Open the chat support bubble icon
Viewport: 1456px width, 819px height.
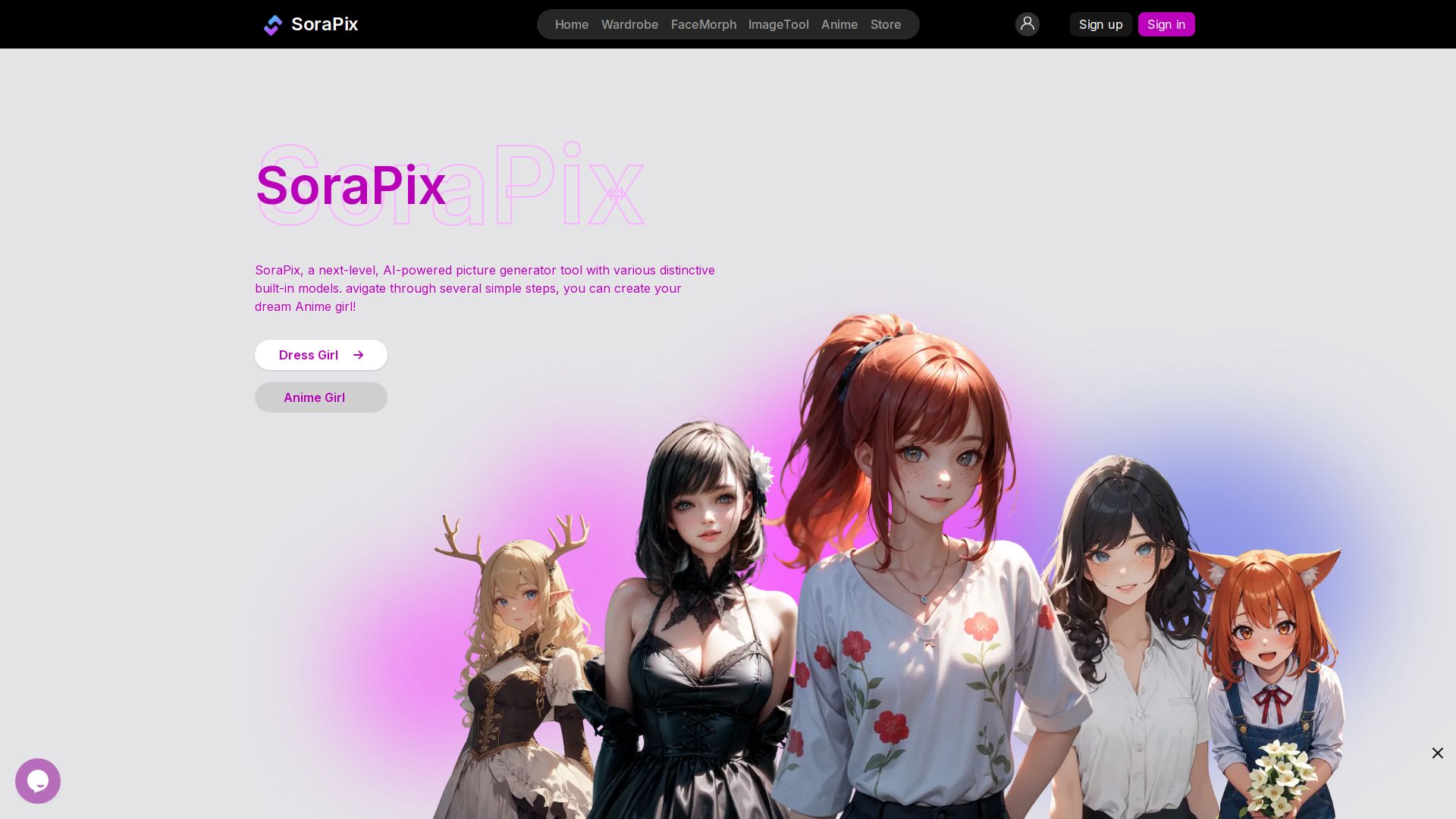coord(38,781)
